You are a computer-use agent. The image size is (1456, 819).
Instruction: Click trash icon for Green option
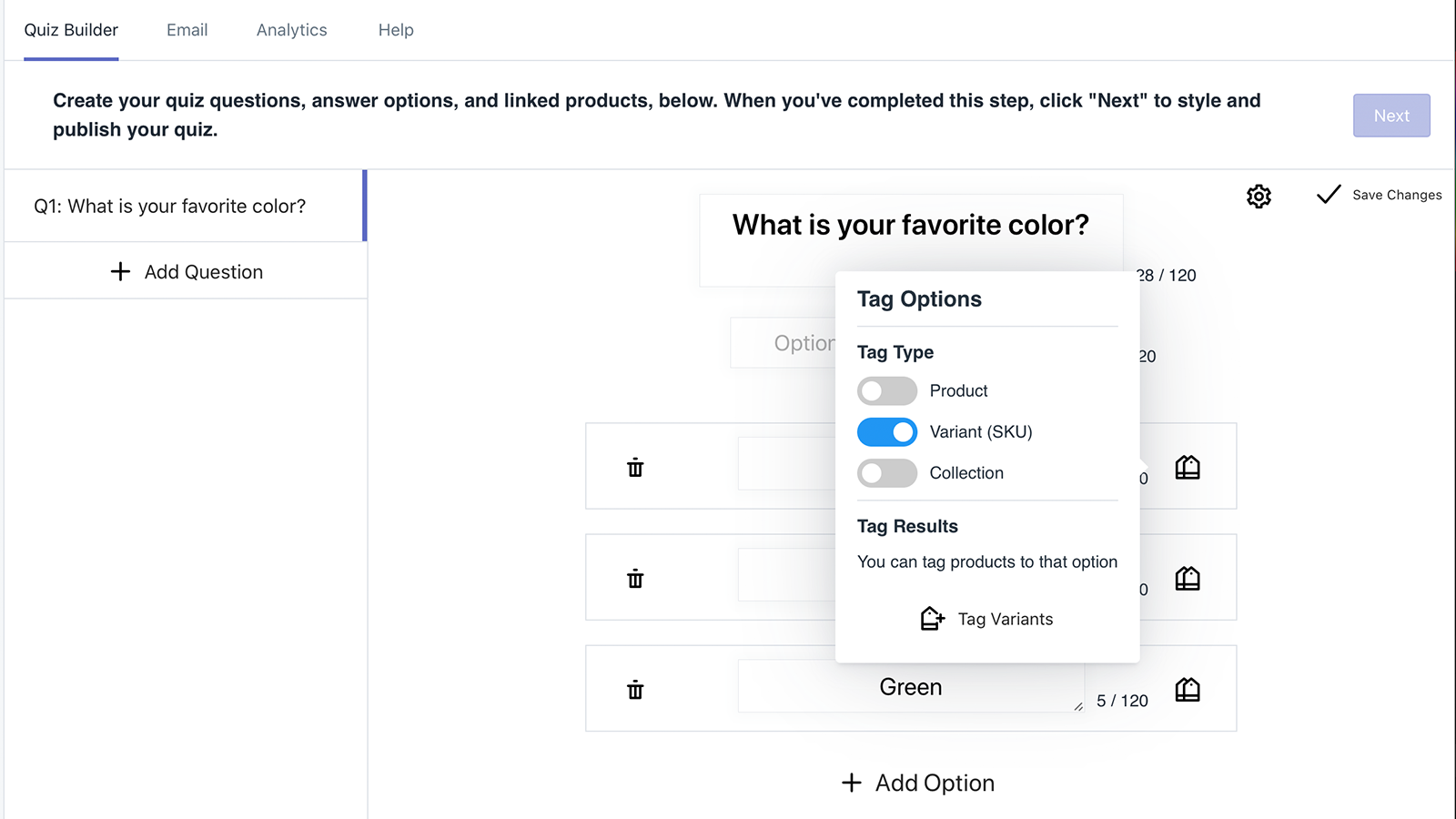(x=635, y=690)
